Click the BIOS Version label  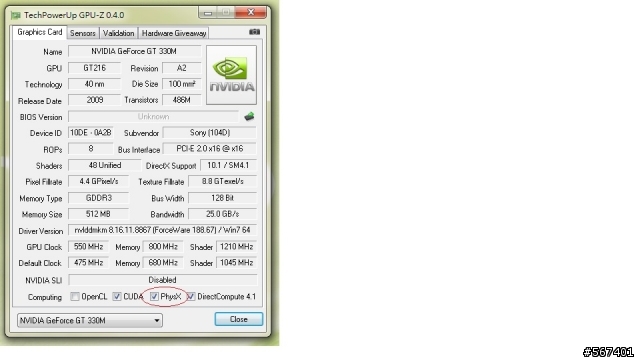[x=41, y=117]
